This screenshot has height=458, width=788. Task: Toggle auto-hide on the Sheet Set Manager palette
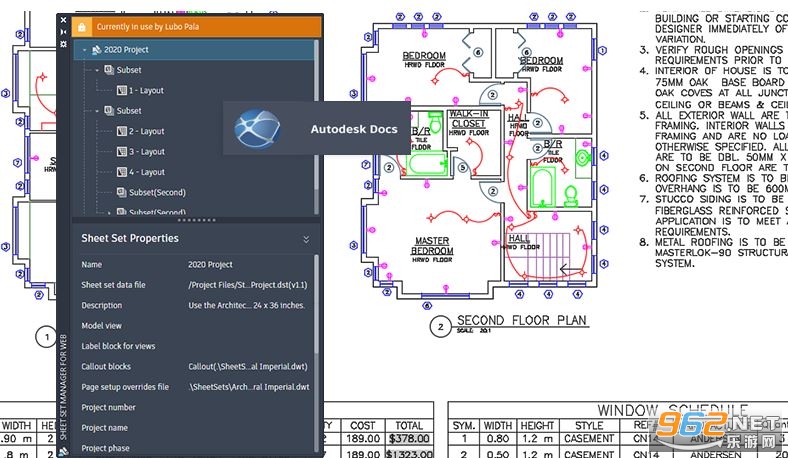63,32
